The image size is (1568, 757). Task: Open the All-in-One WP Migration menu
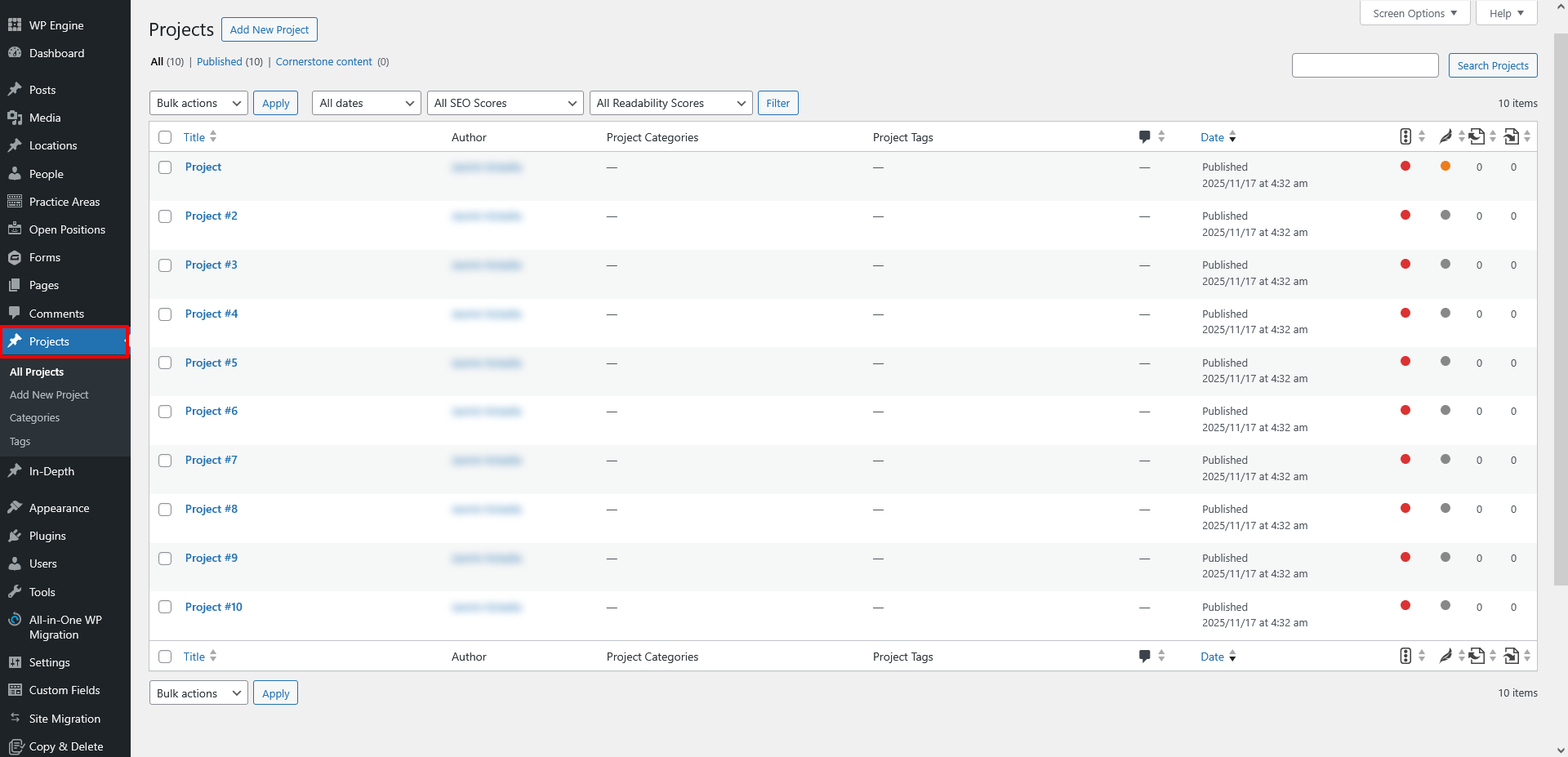pyautogui.click(x=65, y=627)
